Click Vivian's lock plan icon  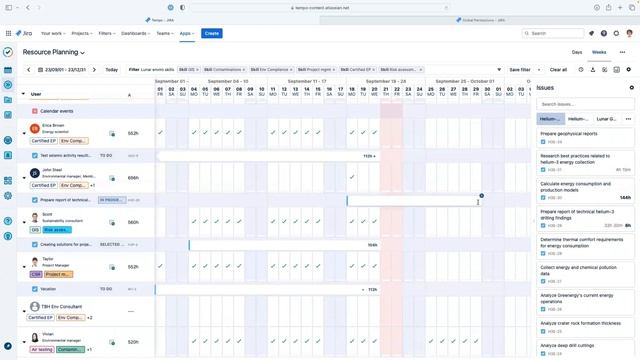click(112, 342)
